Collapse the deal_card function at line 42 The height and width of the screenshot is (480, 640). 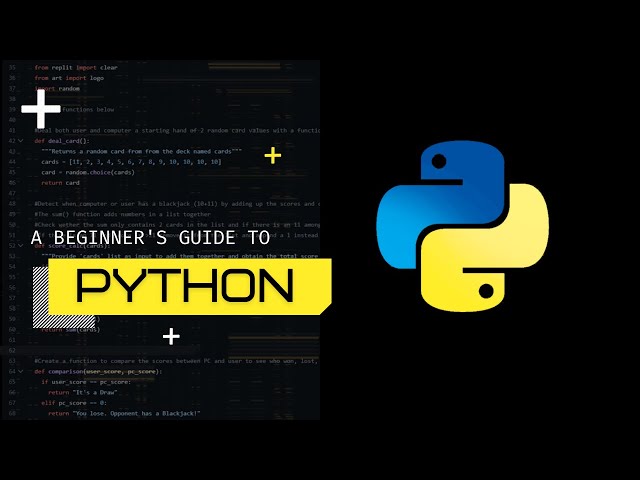pos(20,141)
